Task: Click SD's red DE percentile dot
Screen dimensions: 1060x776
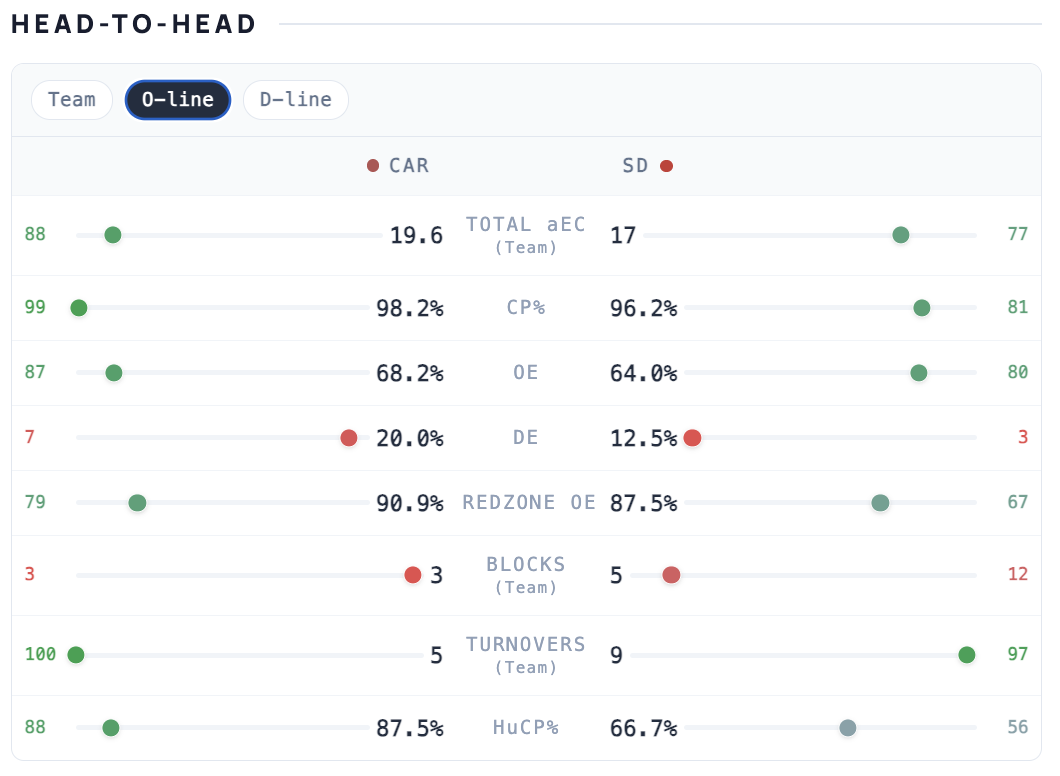Action: point(692,438)
